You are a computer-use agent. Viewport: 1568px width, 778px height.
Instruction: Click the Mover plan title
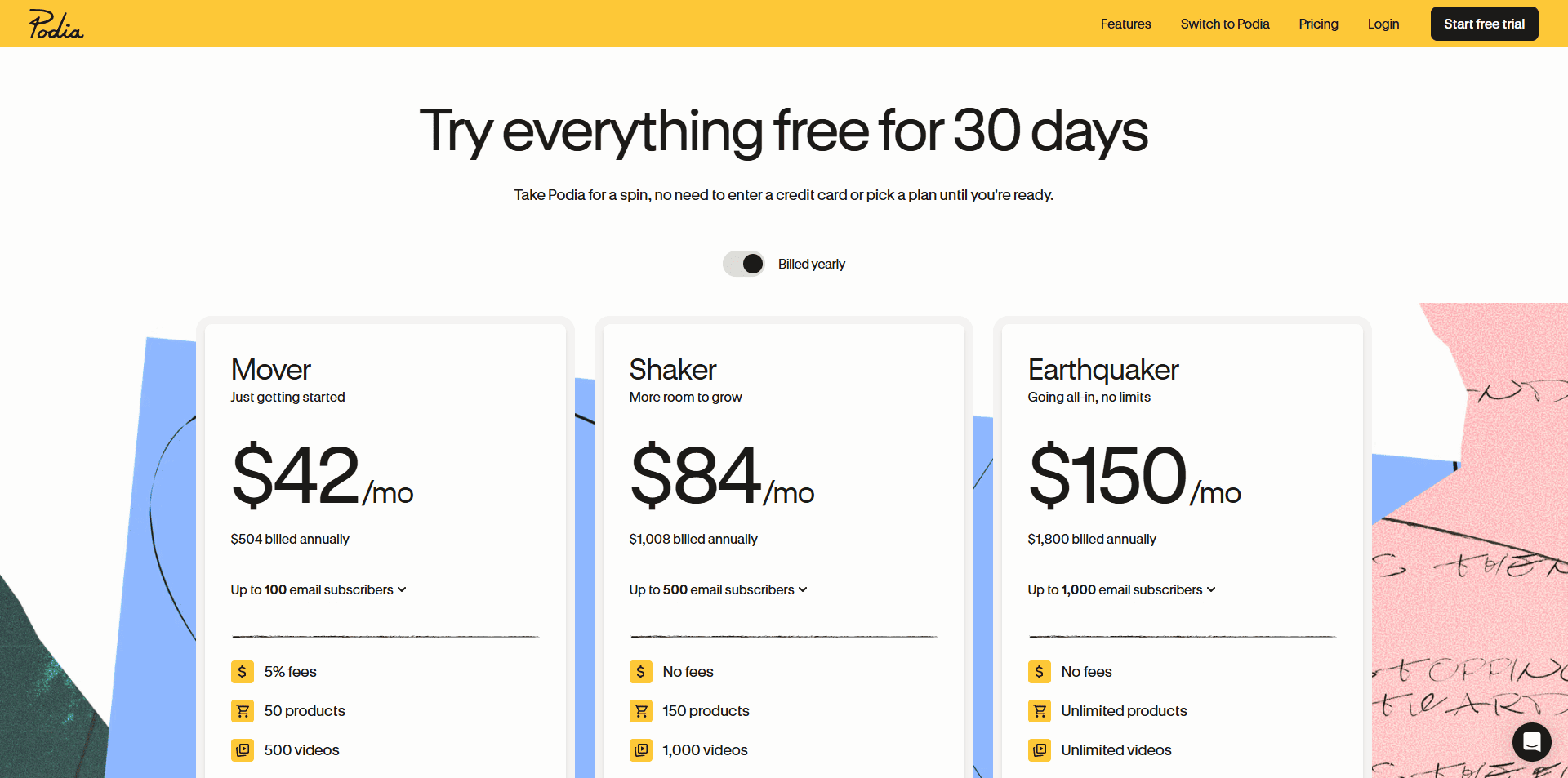pyautogui.click(x=271, y=370)
